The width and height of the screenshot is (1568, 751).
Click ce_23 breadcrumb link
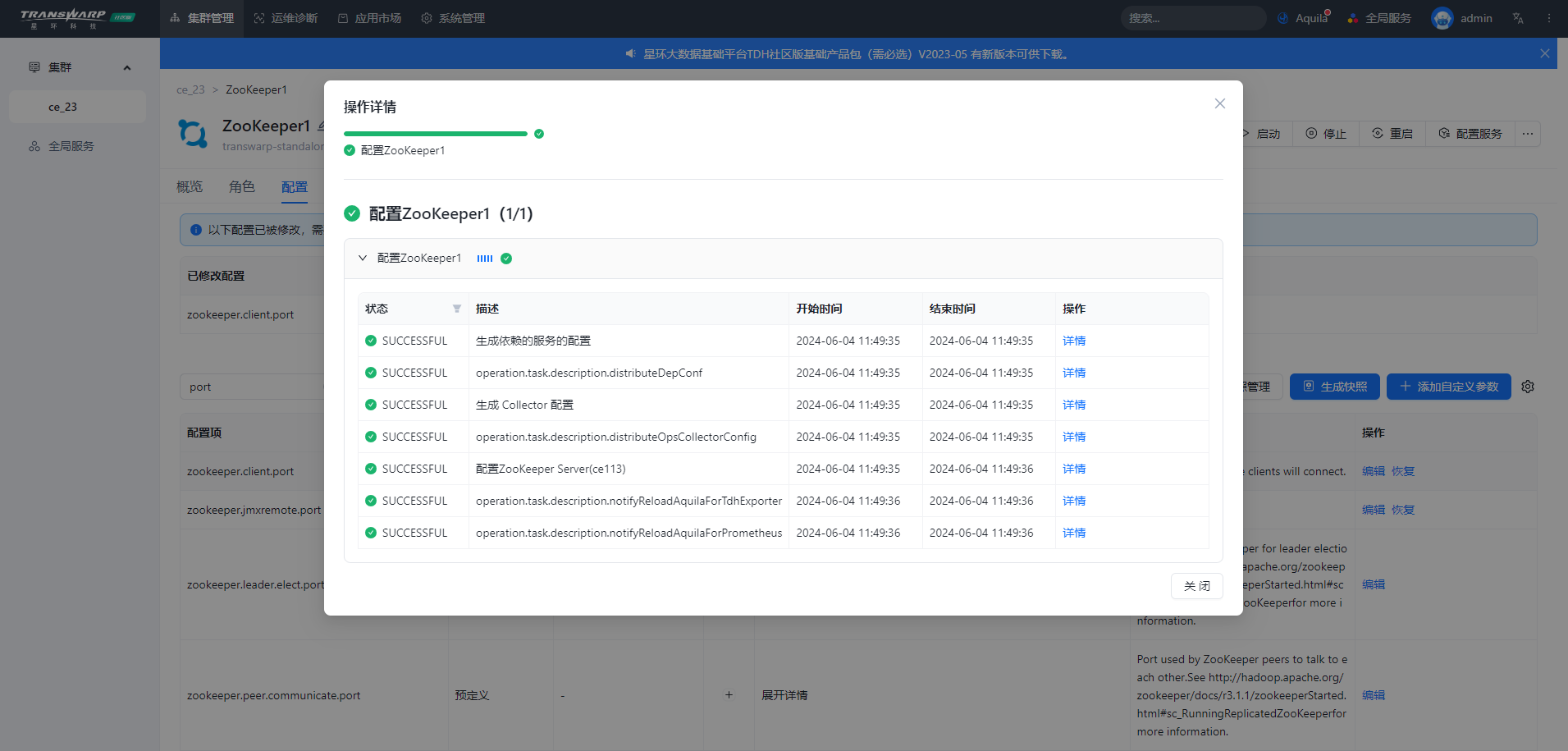coord(190,89)
